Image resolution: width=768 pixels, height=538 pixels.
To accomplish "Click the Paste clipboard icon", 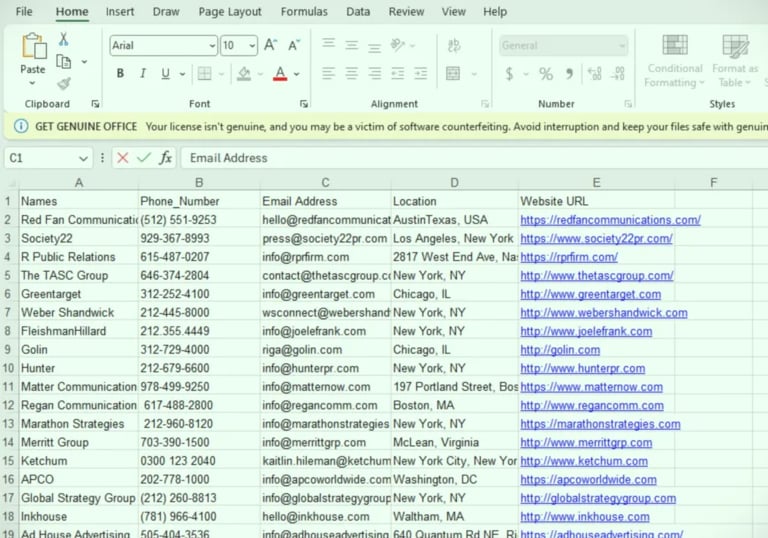I will point(33,46).
